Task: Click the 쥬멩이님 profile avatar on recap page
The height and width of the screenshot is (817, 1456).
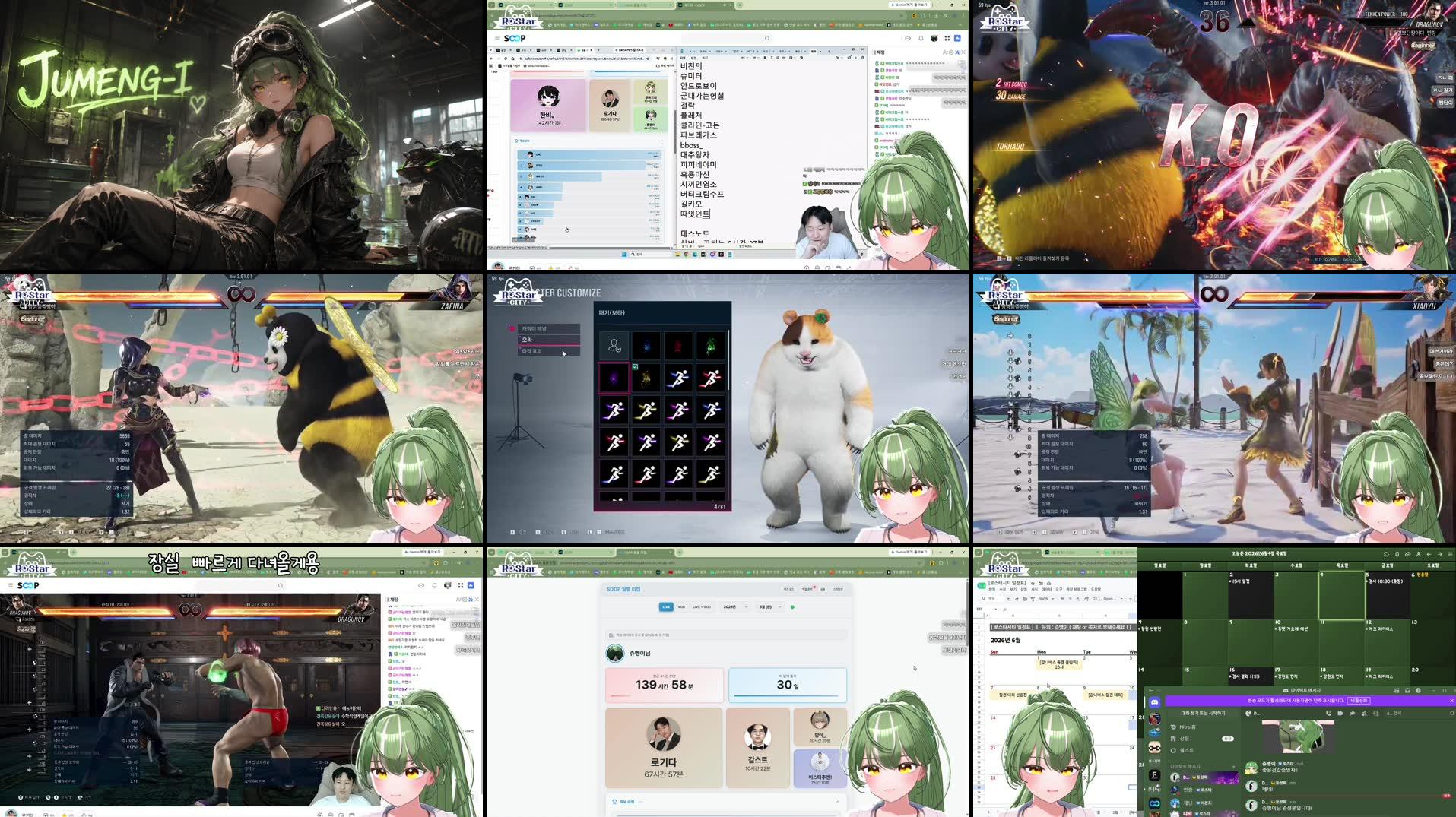Action: click(614, 653)
